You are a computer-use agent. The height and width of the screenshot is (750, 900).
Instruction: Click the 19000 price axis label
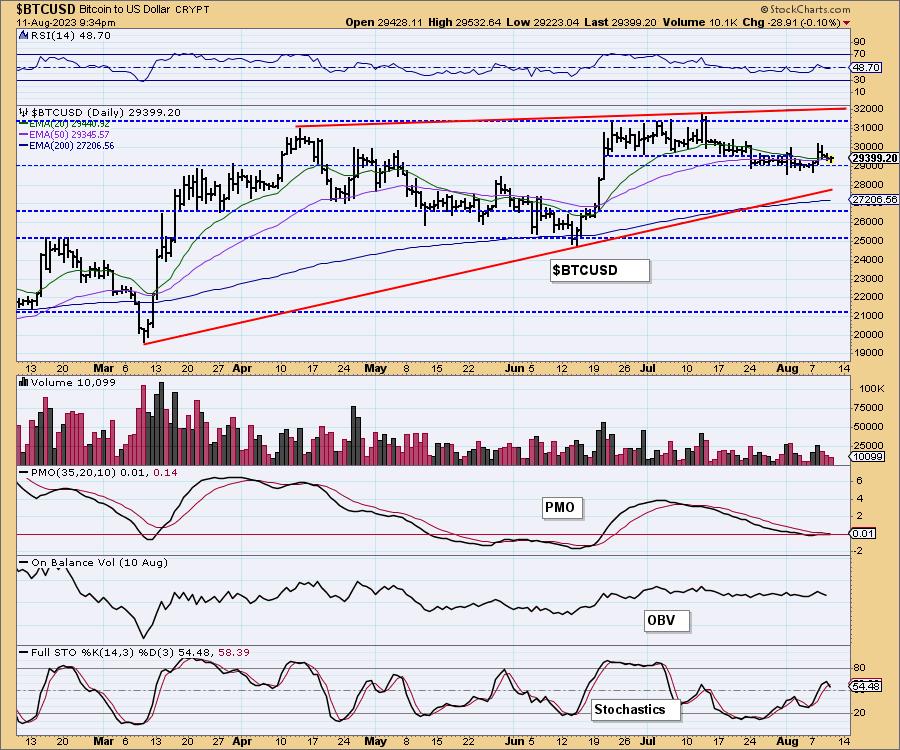click(x=869, y=353)
